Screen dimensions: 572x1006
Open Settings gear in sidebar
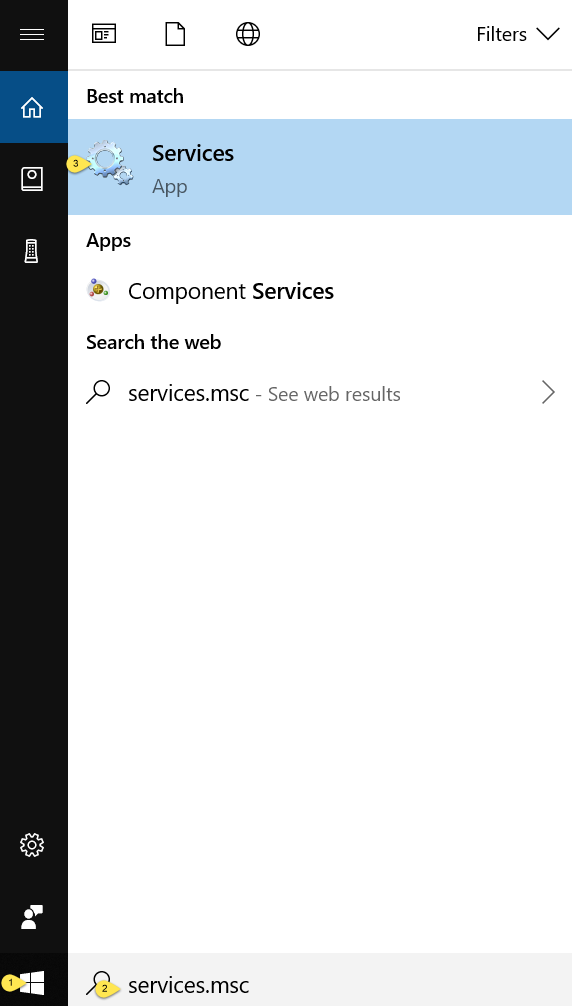pos(31,845)
